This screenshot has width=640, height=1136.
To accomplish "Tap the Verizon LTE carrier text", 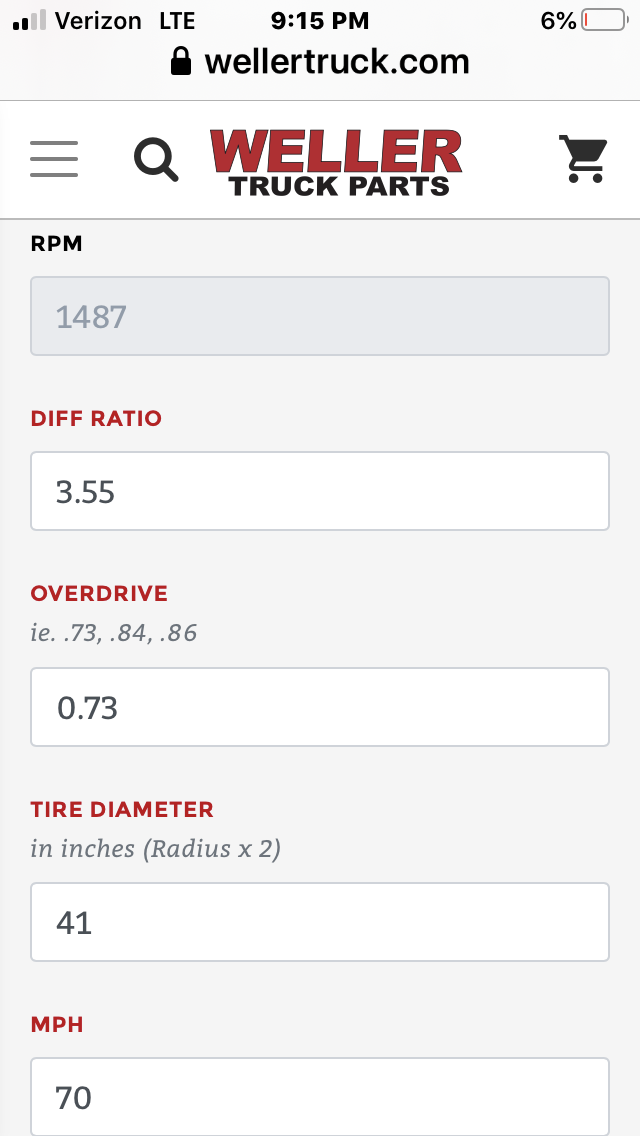I will point(125,21).
